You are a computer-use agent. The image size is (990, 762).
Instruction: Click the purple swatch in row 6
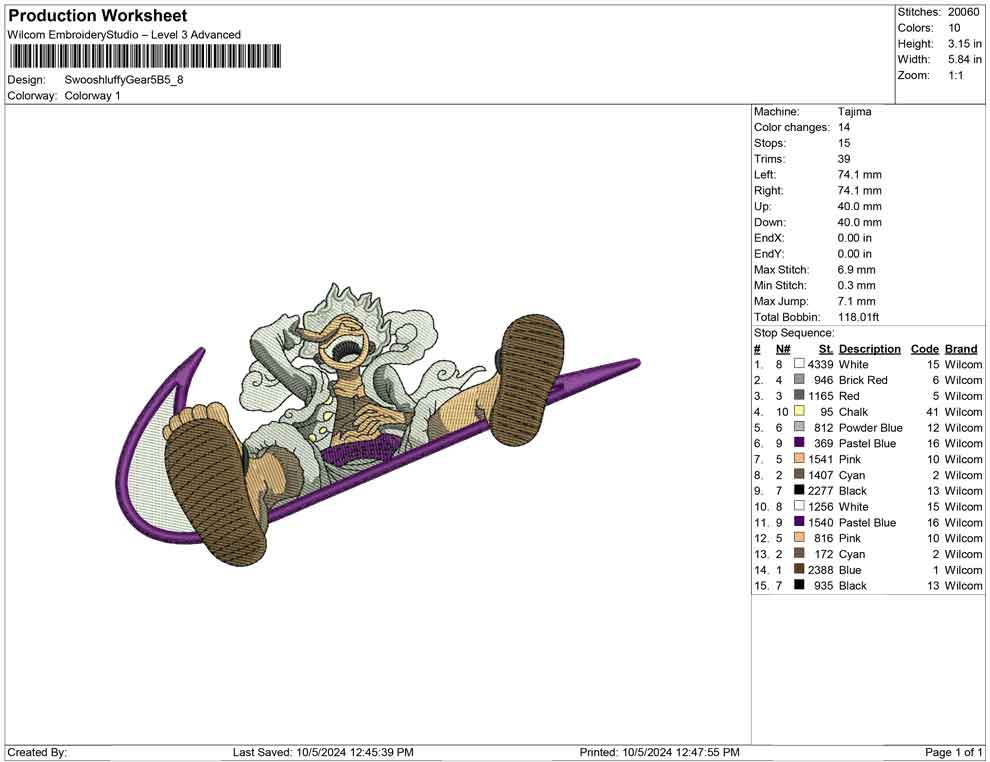(x=799, y=443)
